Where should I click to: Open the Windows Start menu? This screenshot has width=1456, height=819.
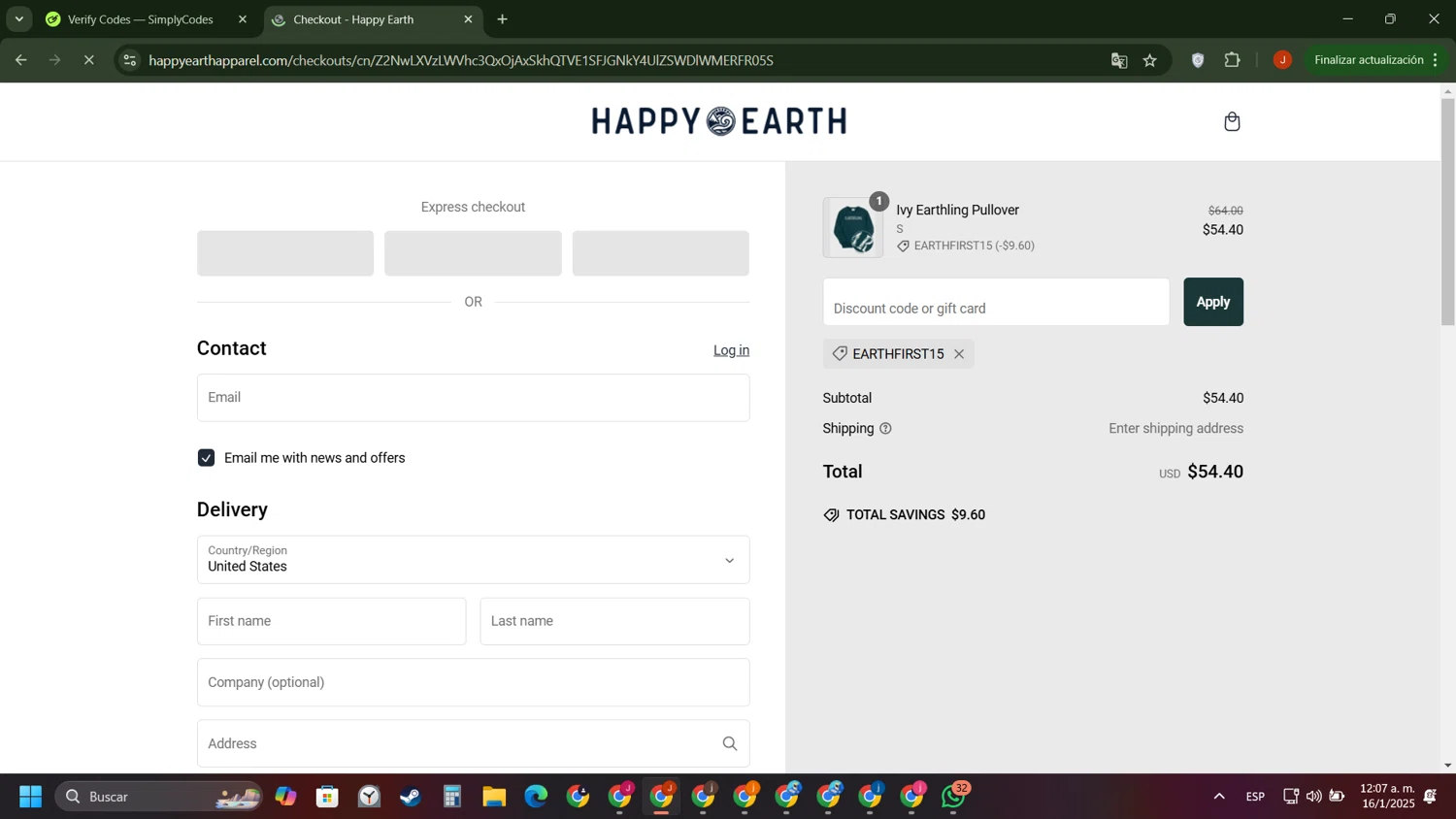30,797
